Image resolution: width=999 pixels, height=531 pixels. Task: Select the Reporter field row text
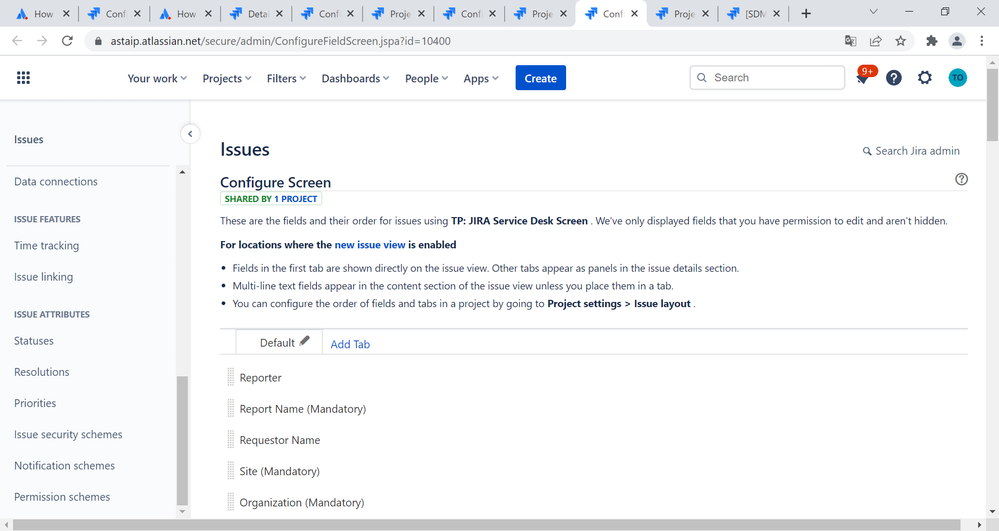tap(261, 378)
